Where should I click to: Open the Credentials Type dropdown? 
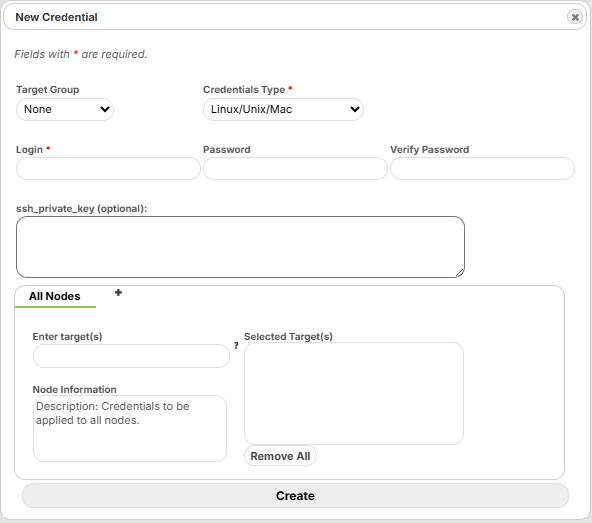283,110
